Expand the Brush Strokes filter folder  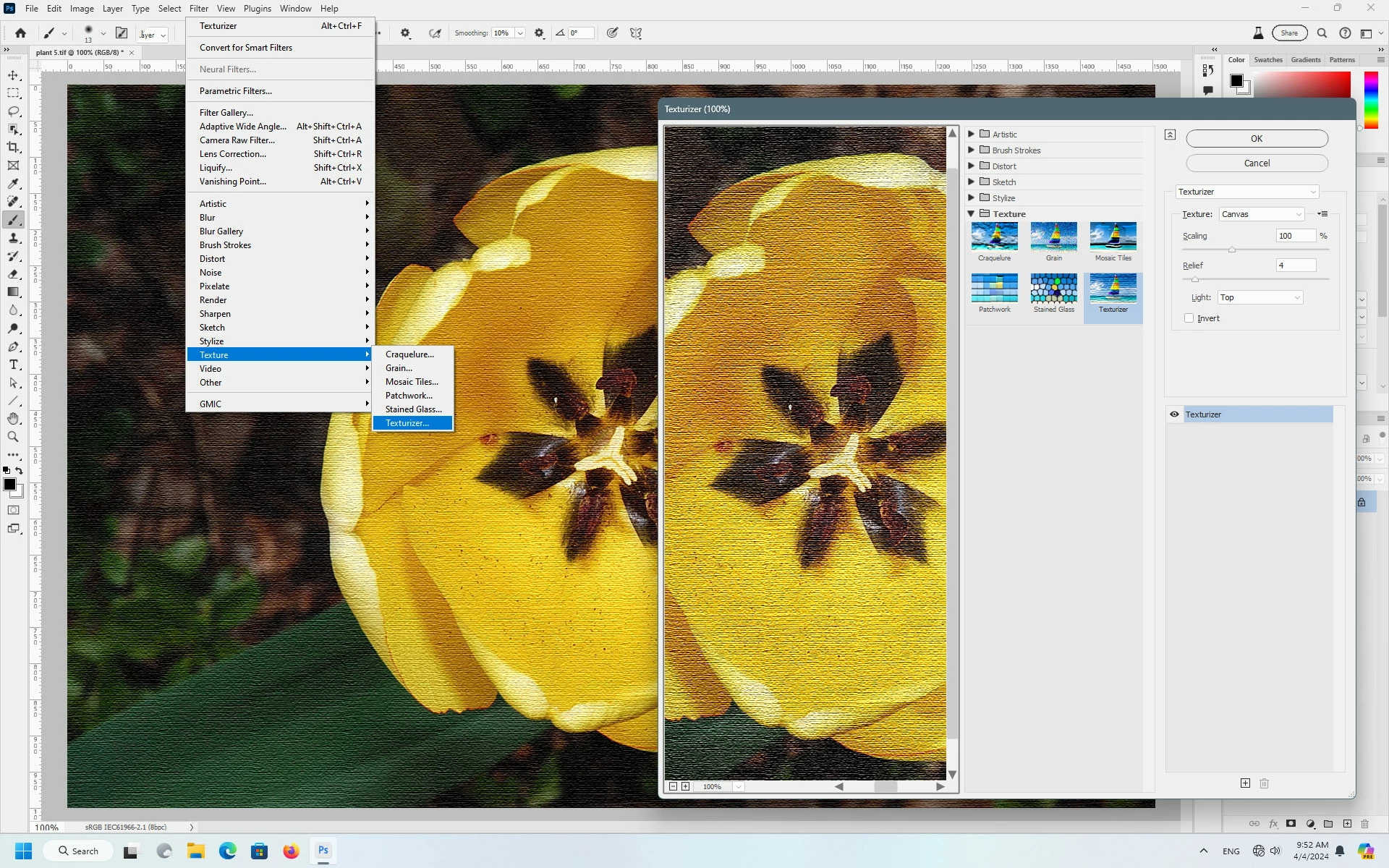click(x=972, y=150)
